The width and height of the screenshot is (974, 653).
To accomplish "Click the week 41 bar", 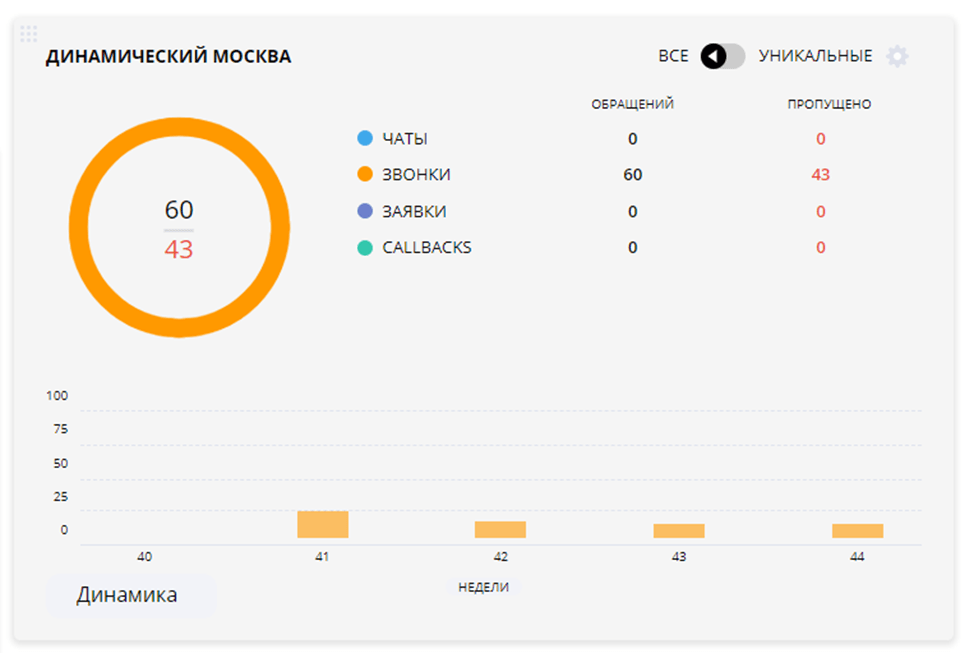I will pos(322,525).
